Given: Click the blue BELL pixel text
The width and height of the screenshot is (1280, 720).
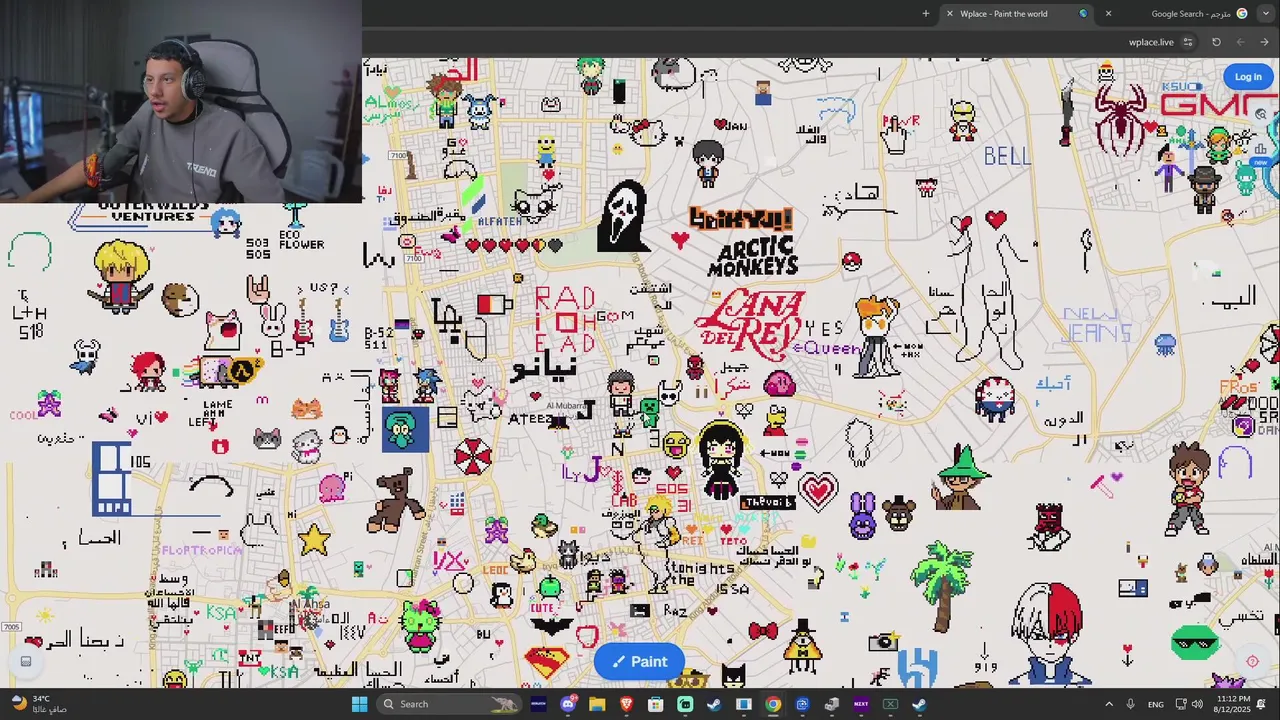Looking at the screenshot, I should pos(1007,156).
